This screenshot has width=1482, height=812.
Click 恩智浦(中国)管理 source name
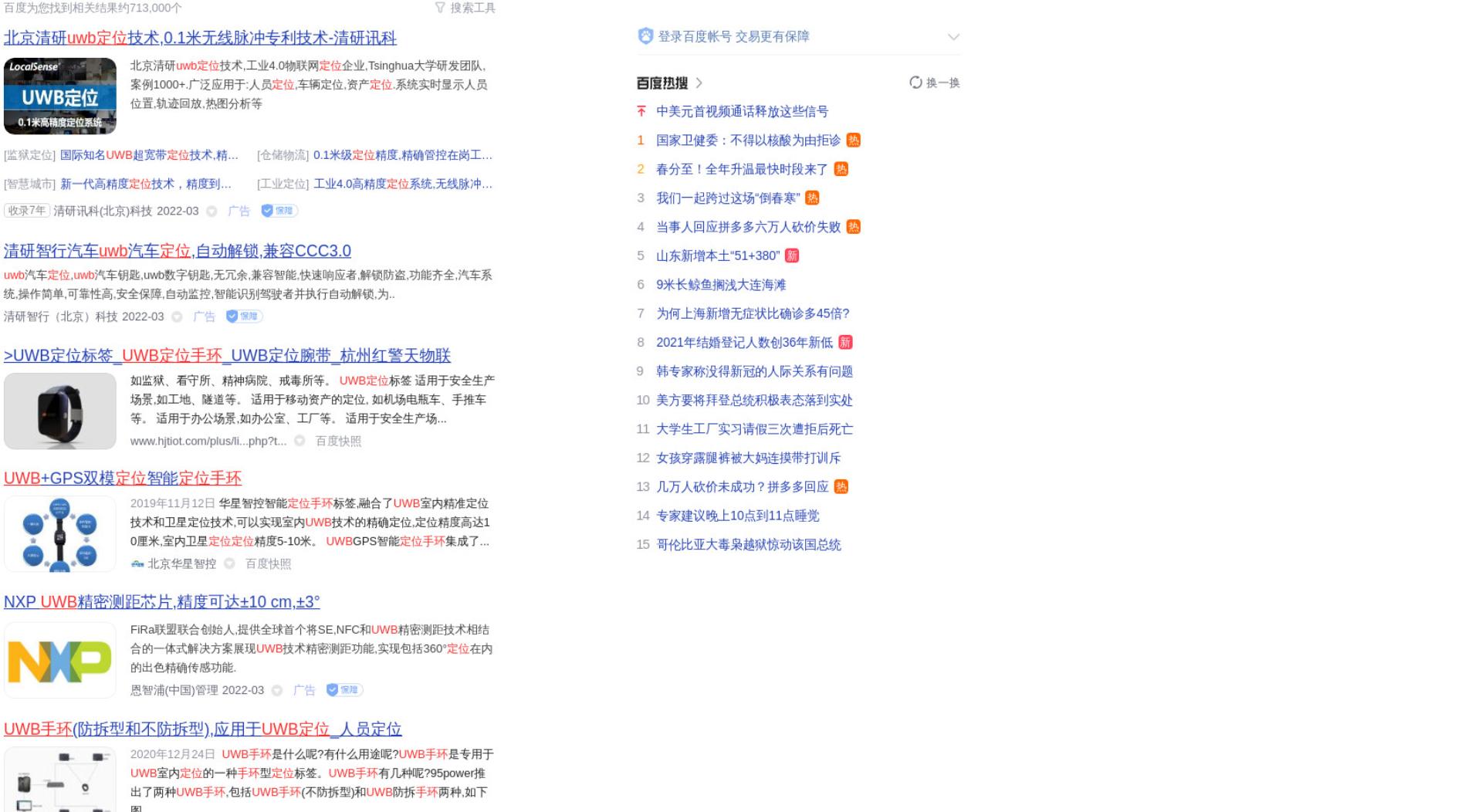click(174, 690)
